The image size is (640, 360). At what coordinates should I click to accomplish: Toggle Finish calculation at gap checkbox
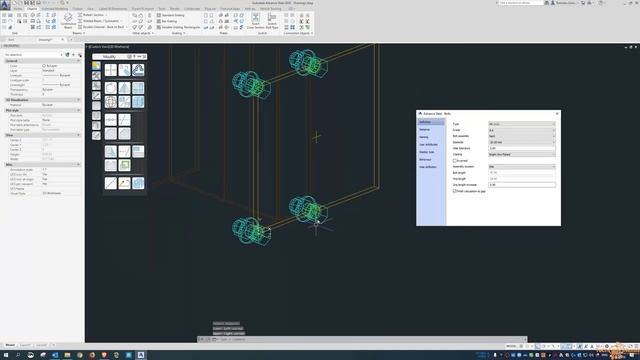coord(455,191)
